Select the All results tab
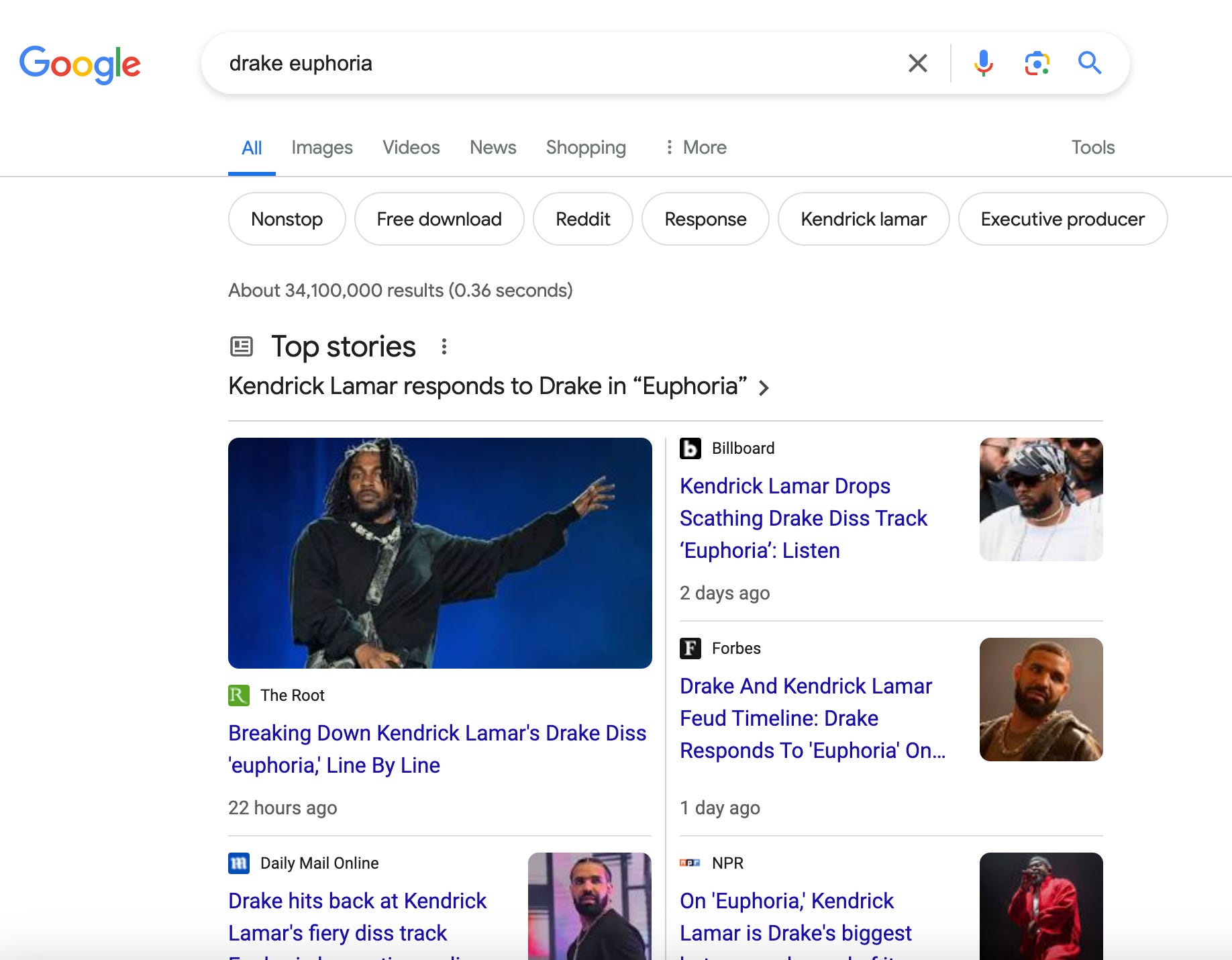 [x=252, y=148]
